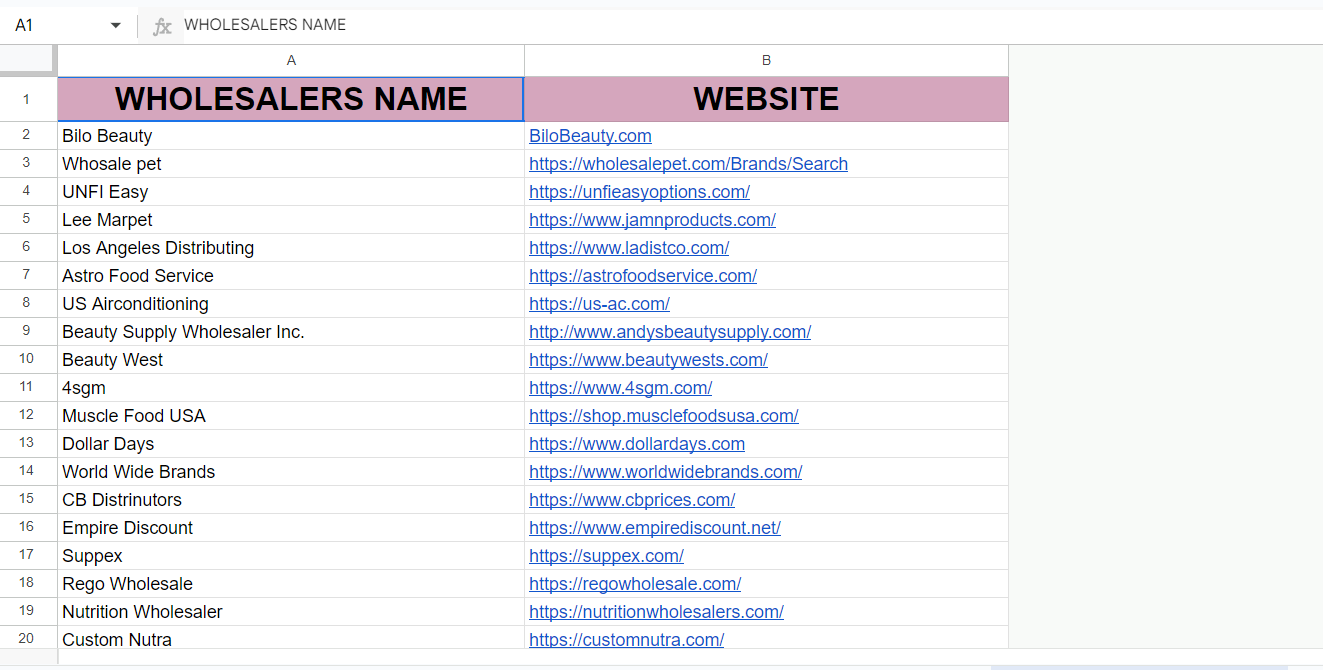Select row 5 header
The width and height of the screenshot is (1323, 670).
pyautogui.click(x=28, y=220)
